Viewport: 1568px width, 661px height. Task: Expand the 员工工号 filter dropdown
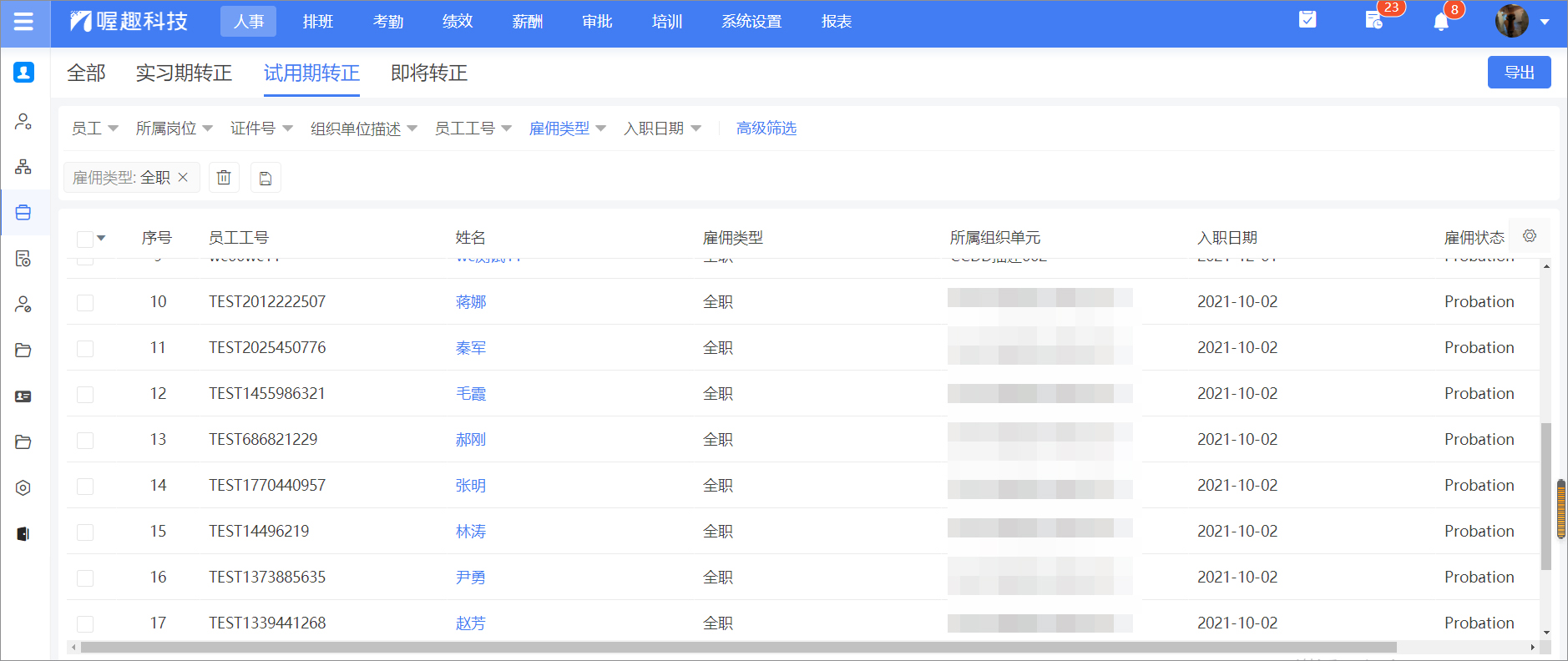[473, 129]
